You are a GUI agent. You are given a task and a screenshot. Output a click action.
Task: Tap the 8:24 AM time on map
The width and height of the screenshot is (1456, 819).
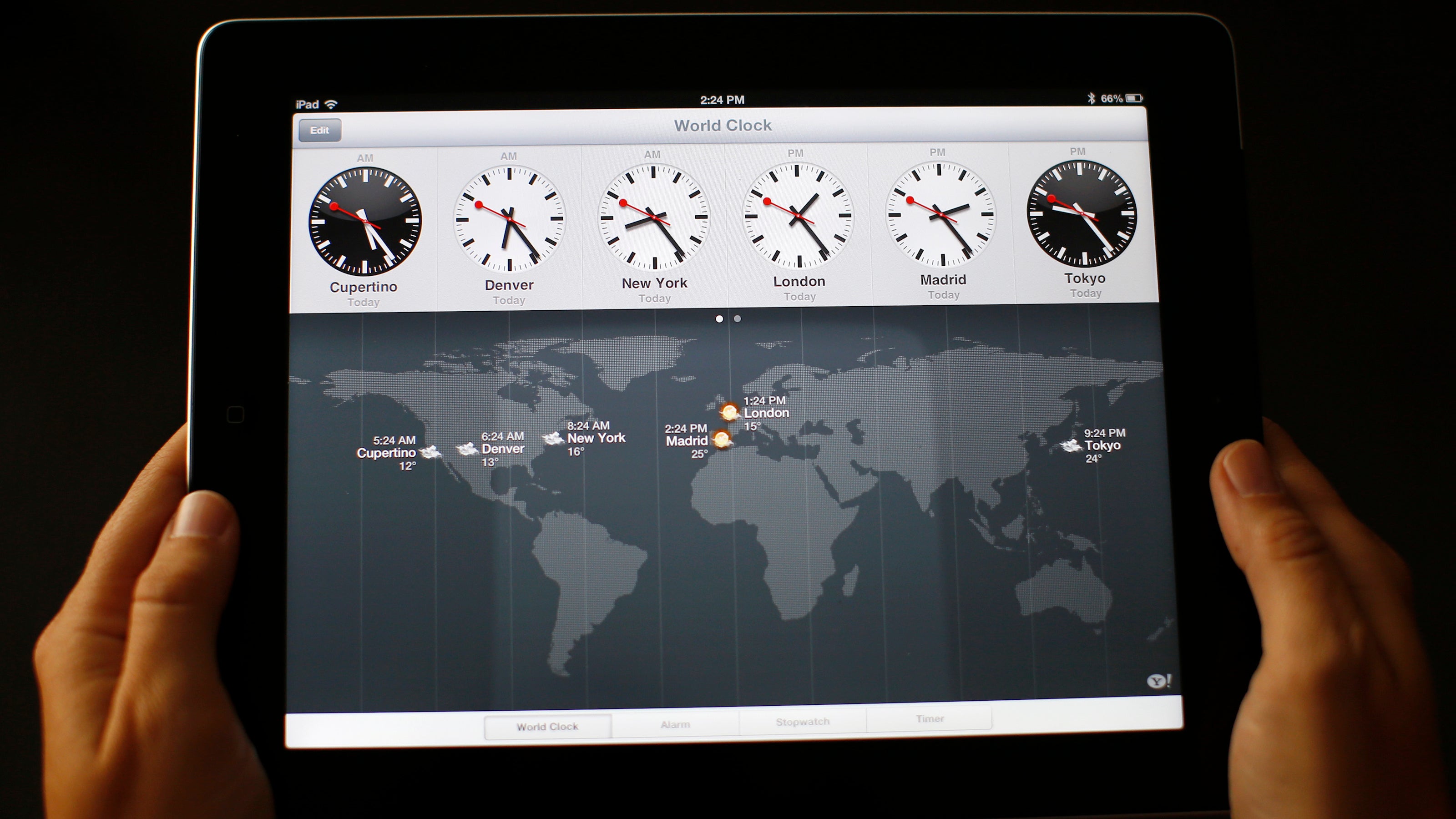[588, 425]
